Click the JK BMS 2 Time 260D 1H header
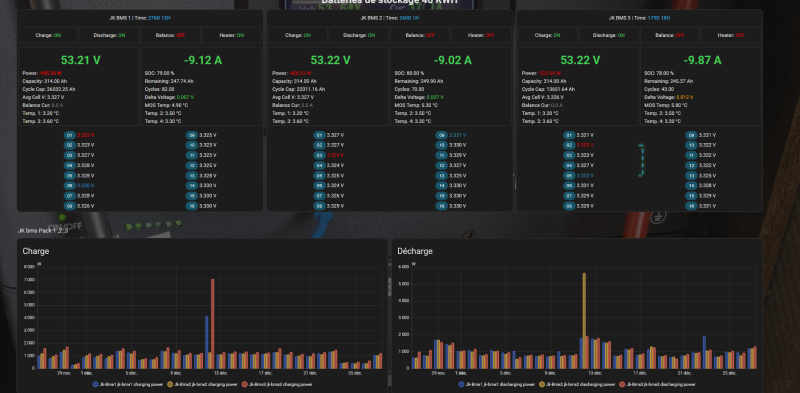 [389, 18]
